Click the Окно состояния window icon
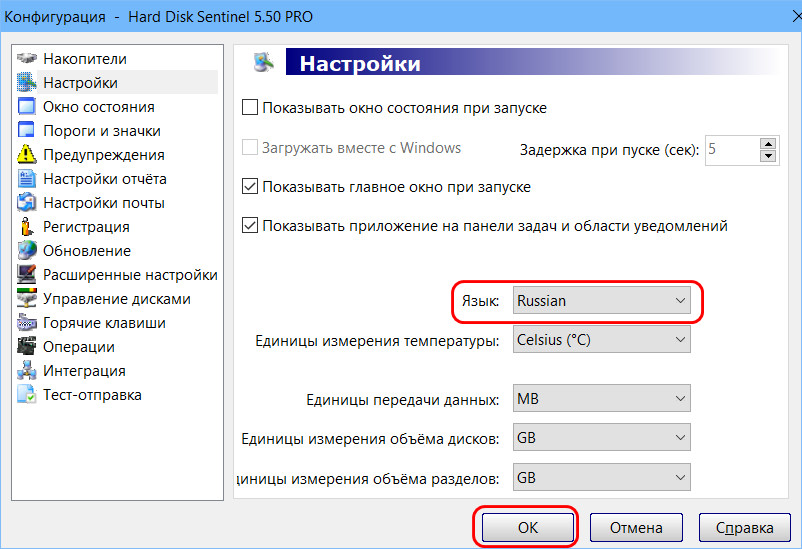 pos(27,106)
